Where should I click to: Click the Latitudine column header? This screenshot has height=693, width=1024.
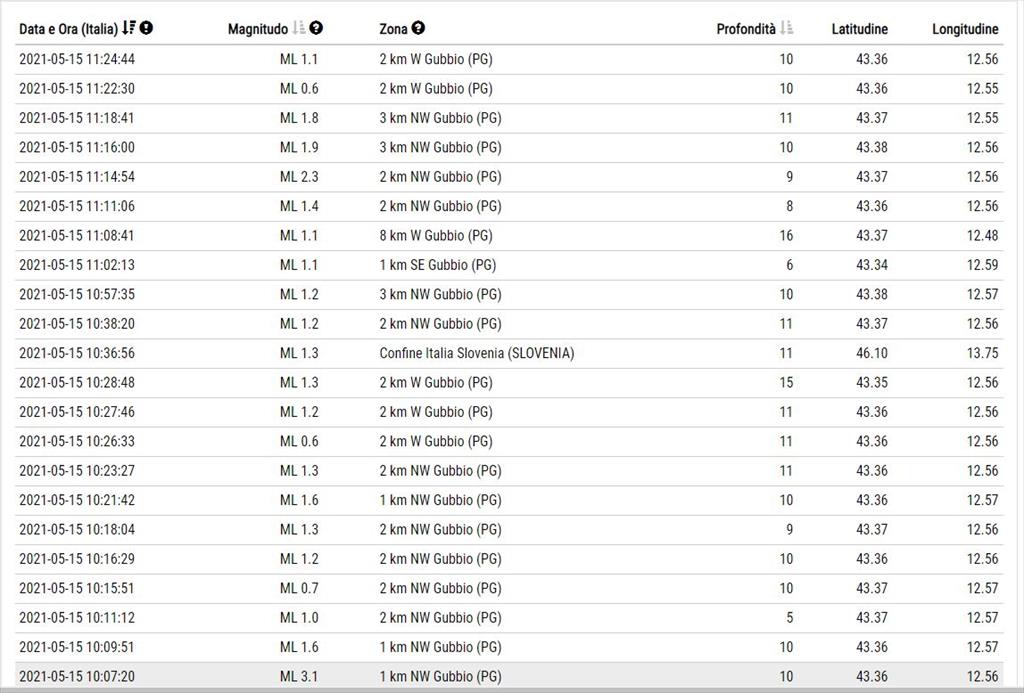pos(859,29)
